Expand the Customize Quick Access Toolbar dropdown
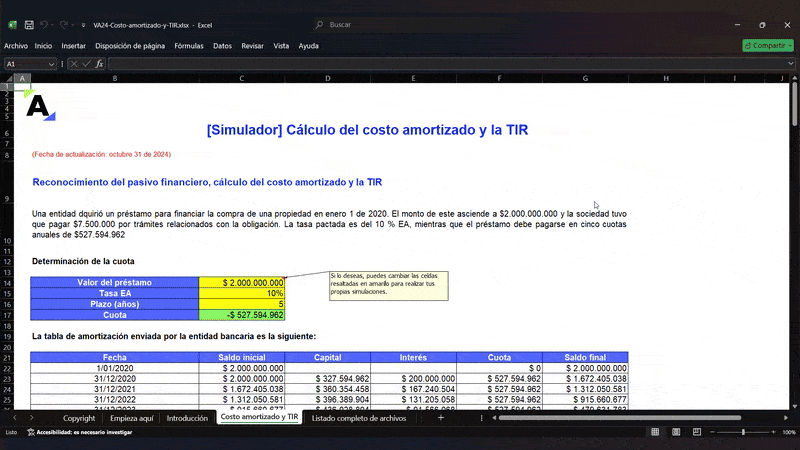This screenshot has height=450, width=800. coord(84,24)
